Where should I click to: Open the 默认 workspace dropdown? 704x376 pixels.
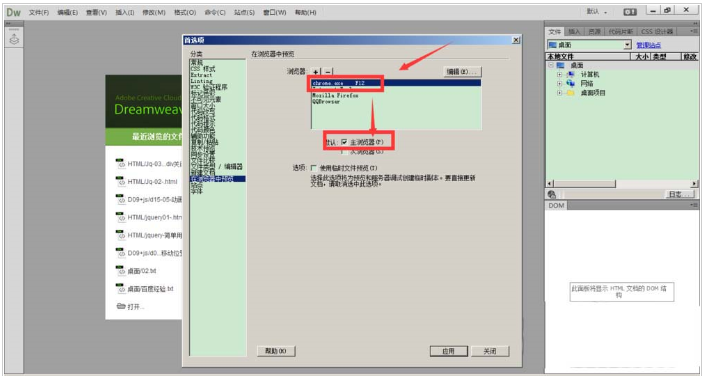pos(597,12)
